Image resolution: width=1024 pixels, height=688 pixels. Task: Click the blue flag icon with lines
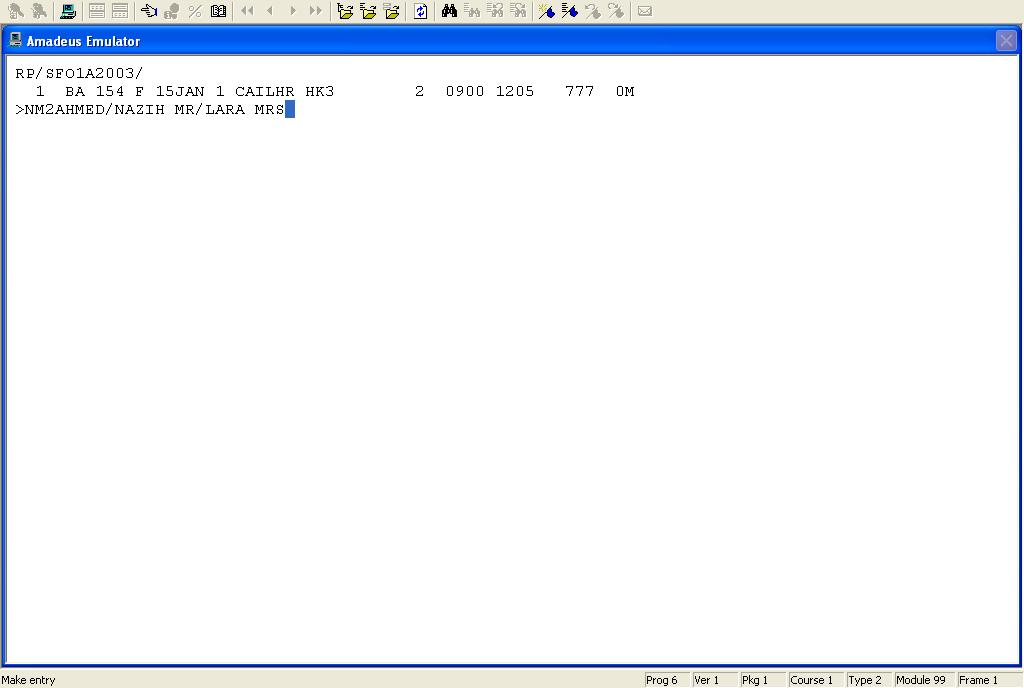click(x=569, y=11)
